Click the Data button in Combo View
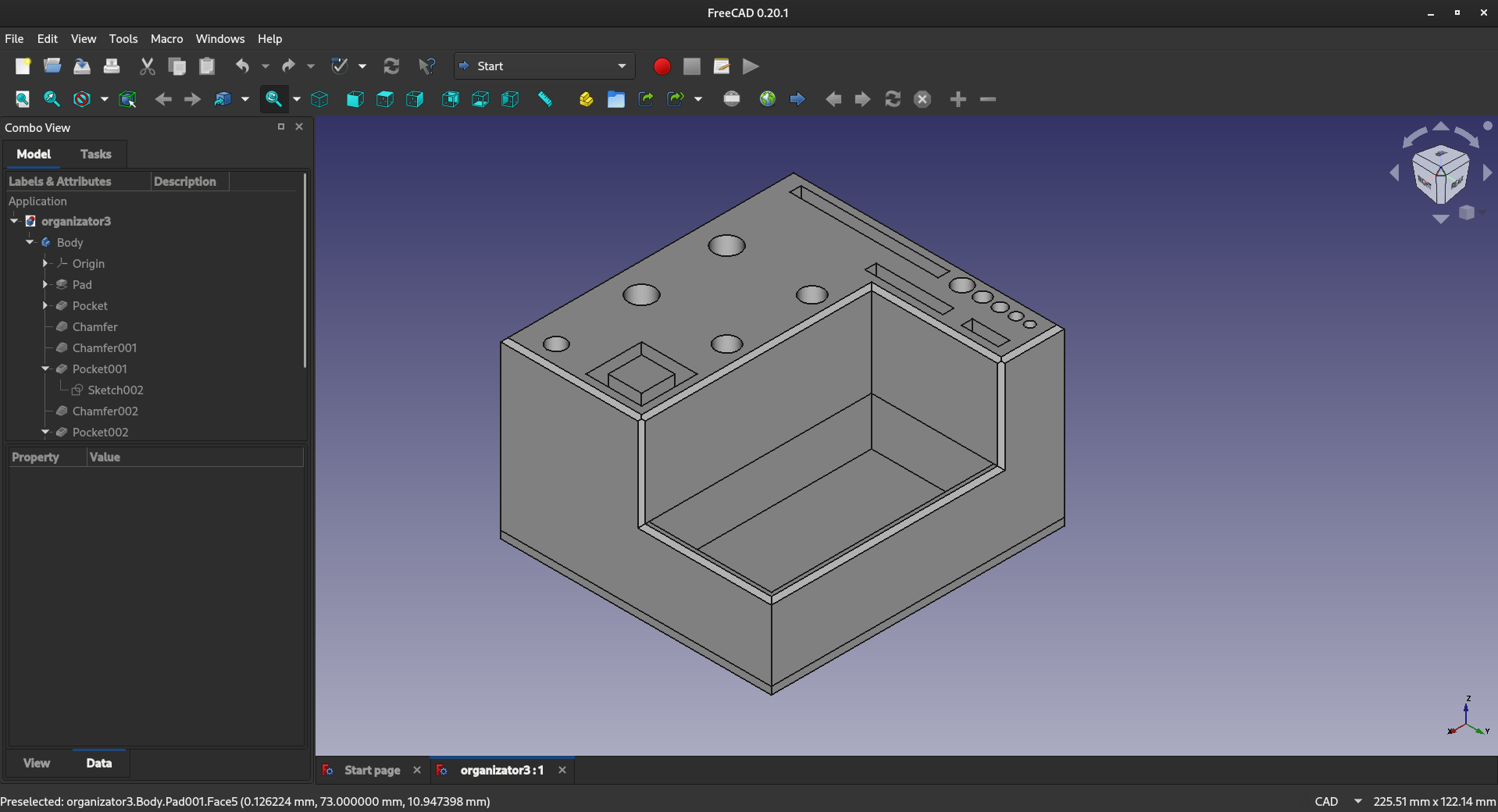Screen dimensions: 1498x812 (x=99, y=763)
